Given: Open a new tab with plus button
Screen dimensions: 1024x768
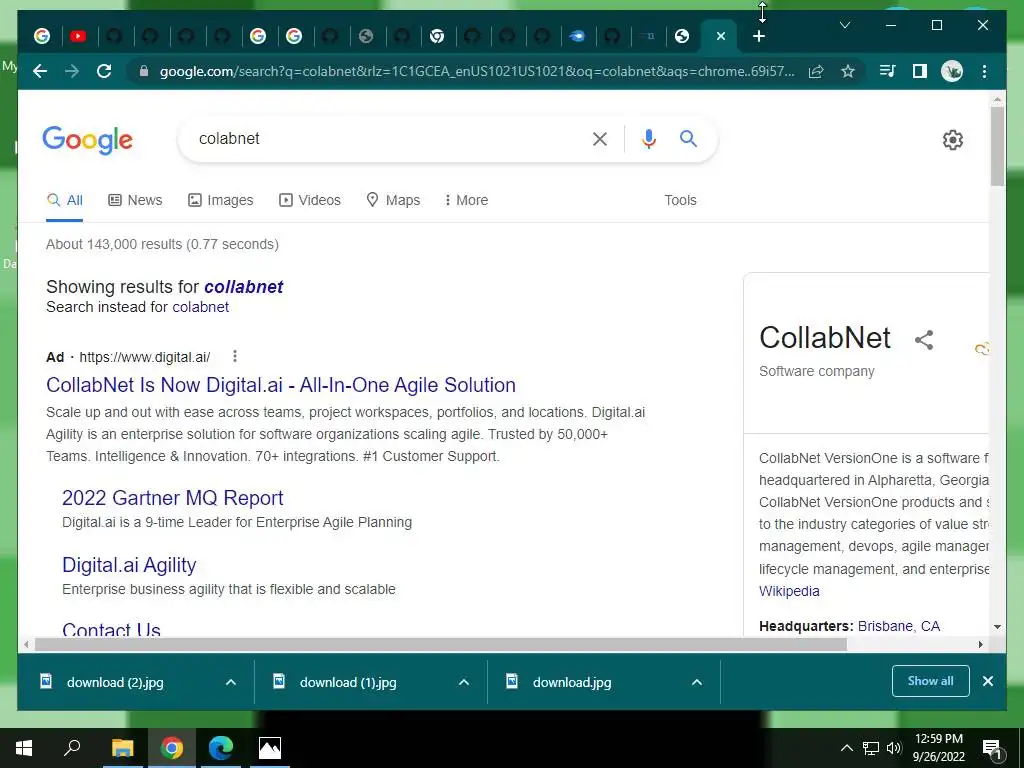Looking at the screenshot, I should [x=758, y=37].
